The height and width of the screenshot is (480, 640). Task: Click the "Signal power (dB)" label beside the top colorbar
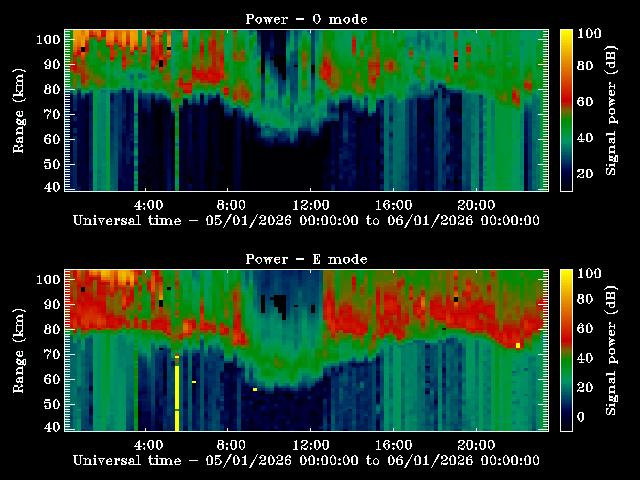(x=610, y=110)
